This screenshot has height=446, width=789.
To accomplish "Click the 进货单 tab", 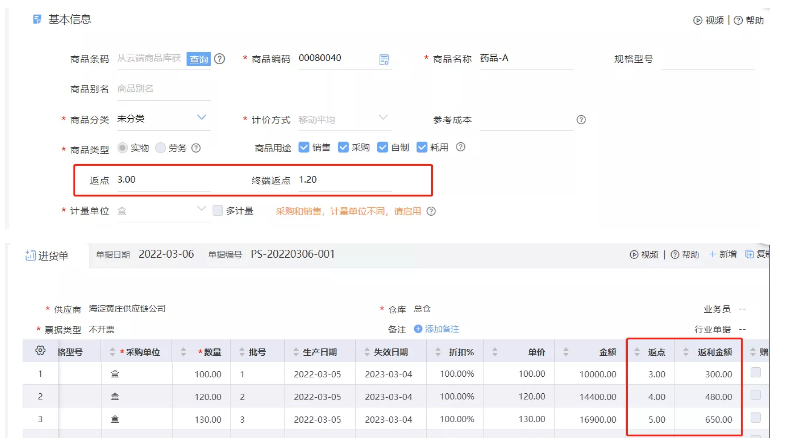I will click(x=47, y=256).
